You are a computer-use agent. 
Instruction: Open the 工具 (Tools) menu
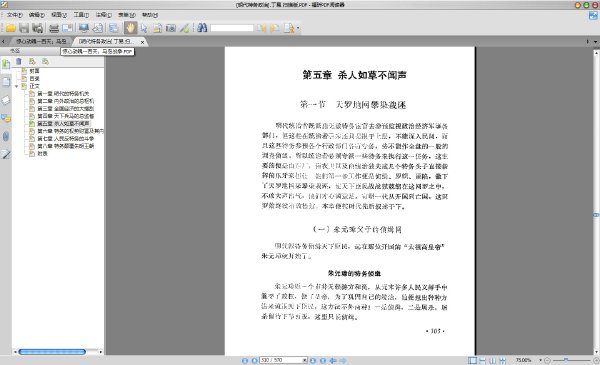pyautogui.click(x=81, y=15)
